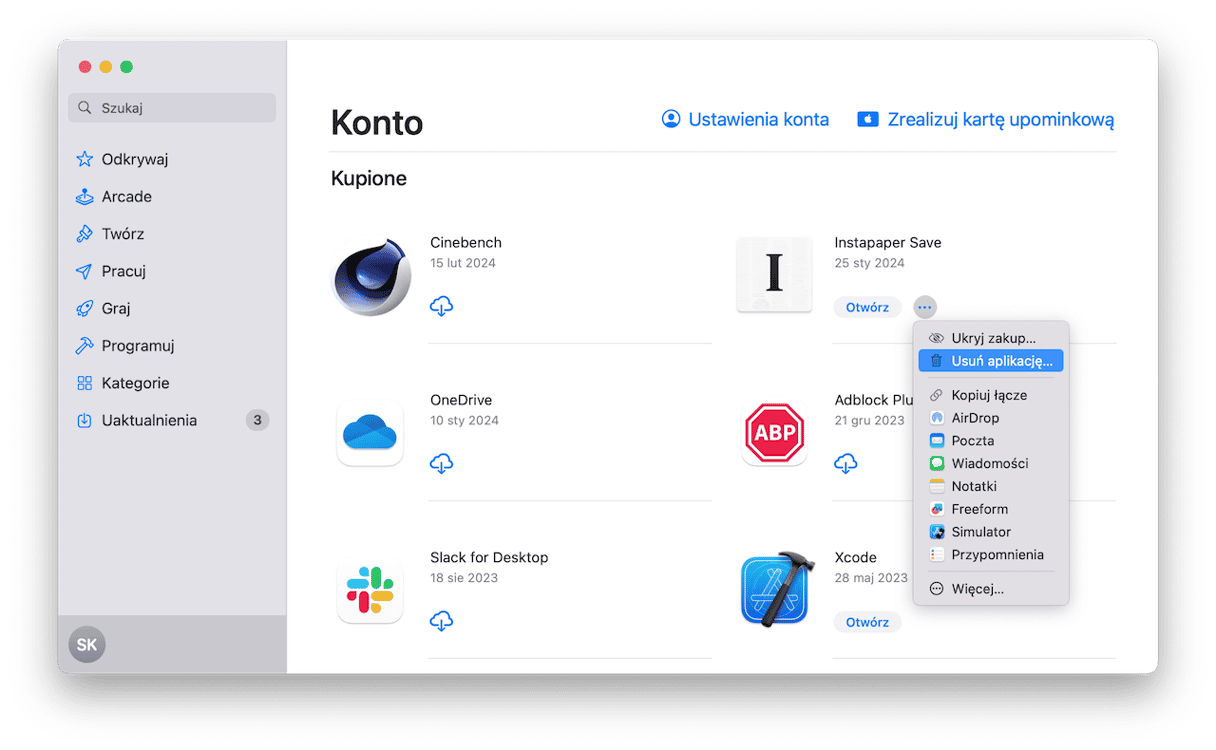Close the App Store window
1216x750 pixels.
(84, 67)
